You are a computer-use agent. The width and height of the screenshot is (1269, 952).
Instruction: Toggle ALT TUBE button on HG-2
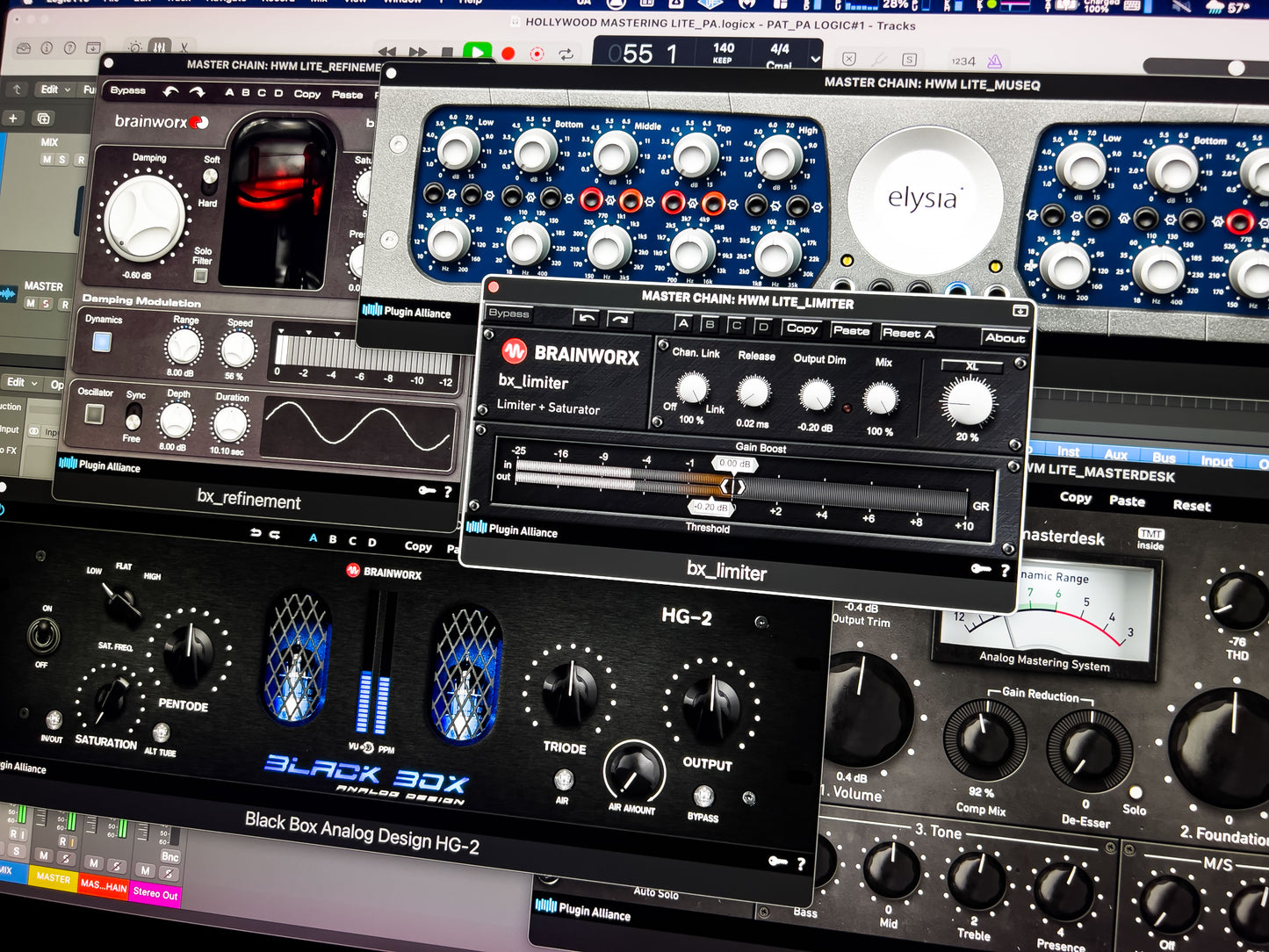click(x=161, y=733)
